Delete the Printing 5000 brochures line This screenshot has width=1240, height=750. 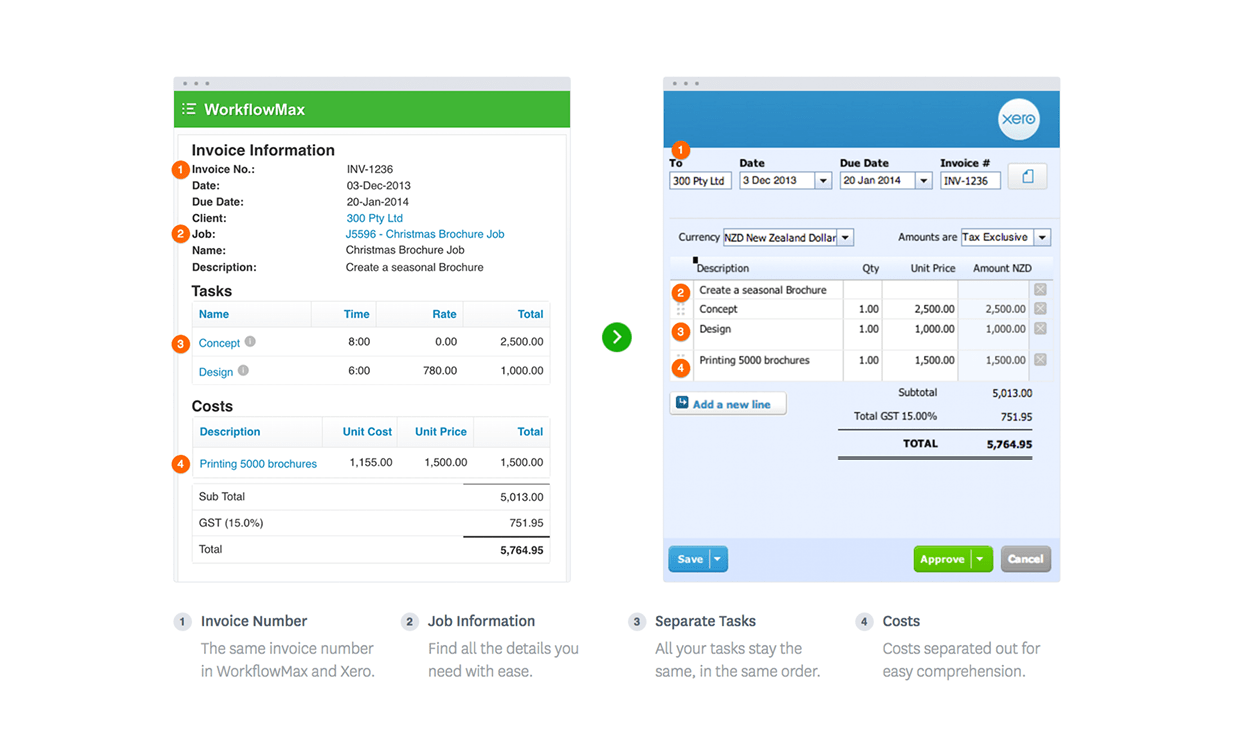(x=1040, y=360)
